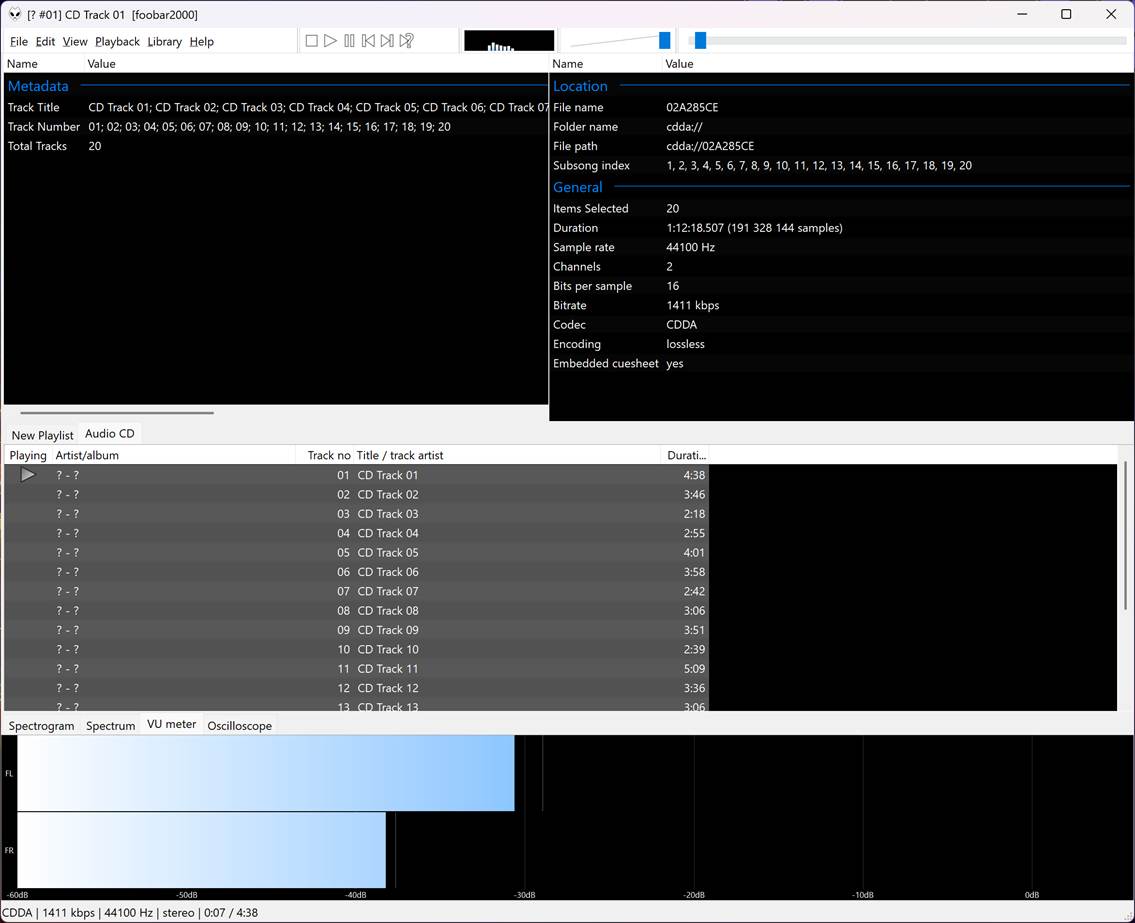
Task: Switch to the New Playlist tab
Action: coord(42,435)
